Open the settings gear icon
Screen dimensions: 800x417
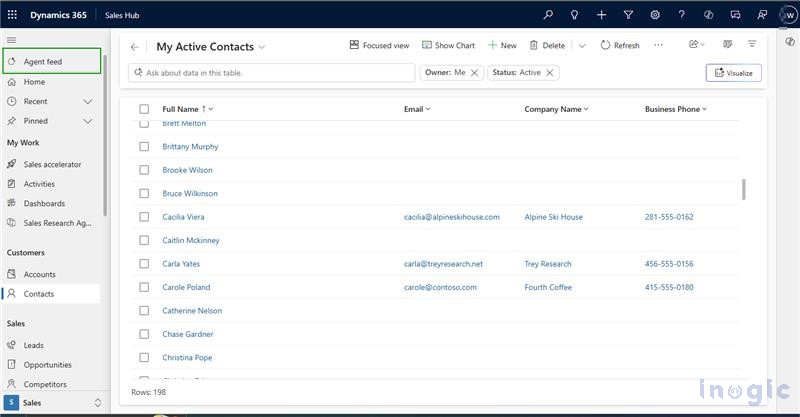[655, 15]
